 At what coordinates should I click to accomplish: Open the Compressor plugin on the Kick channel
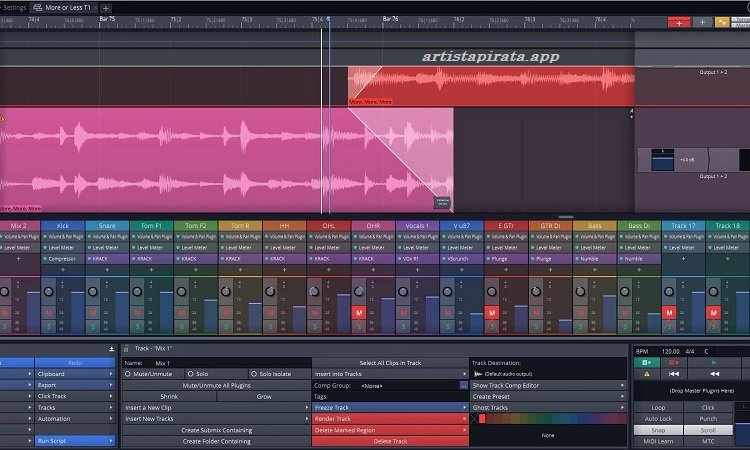pos(63,259)
